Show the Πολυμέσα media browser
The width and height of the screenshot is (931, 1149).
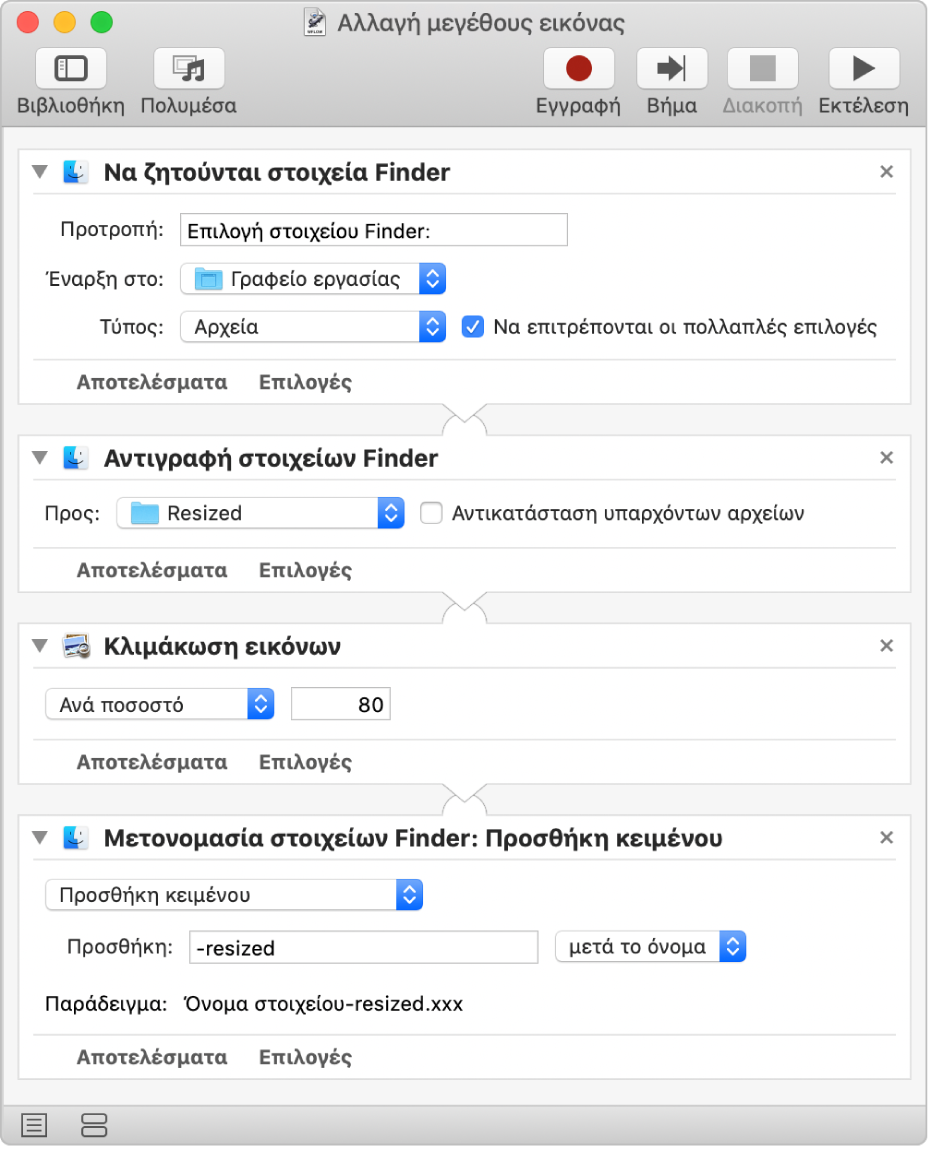coord(189,69)
